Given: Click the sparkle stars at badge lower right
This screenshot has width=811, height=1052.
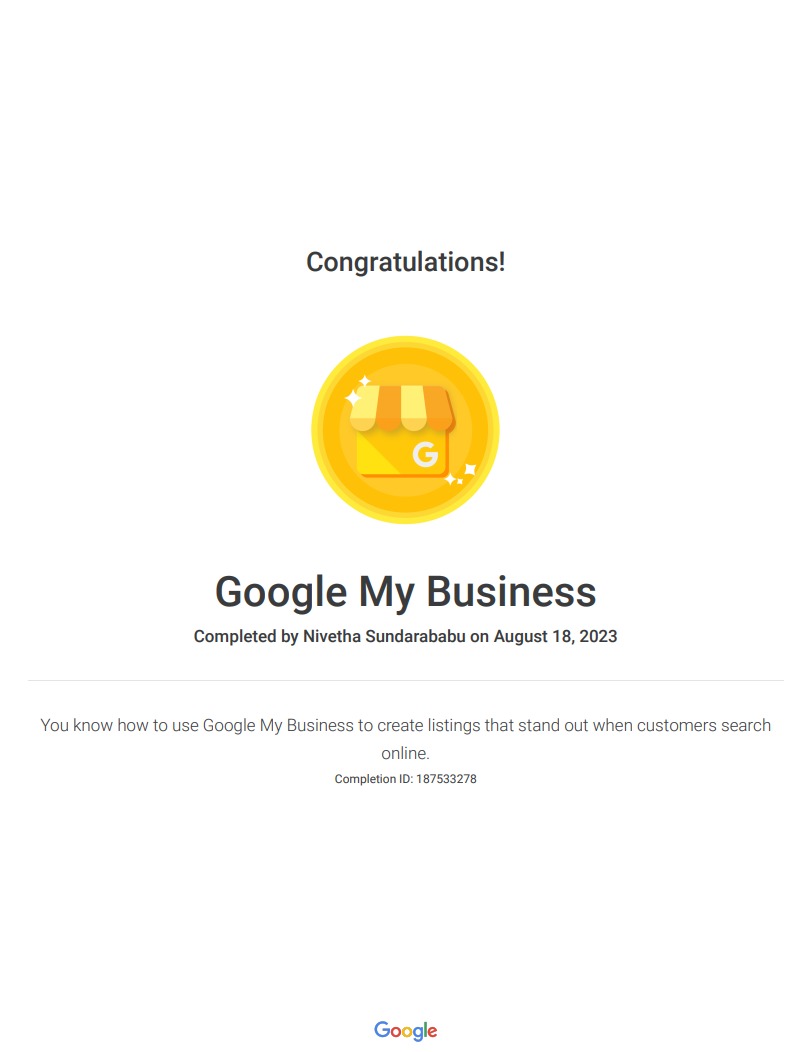Looking at the screenshot, I should (x=461, y=474).
